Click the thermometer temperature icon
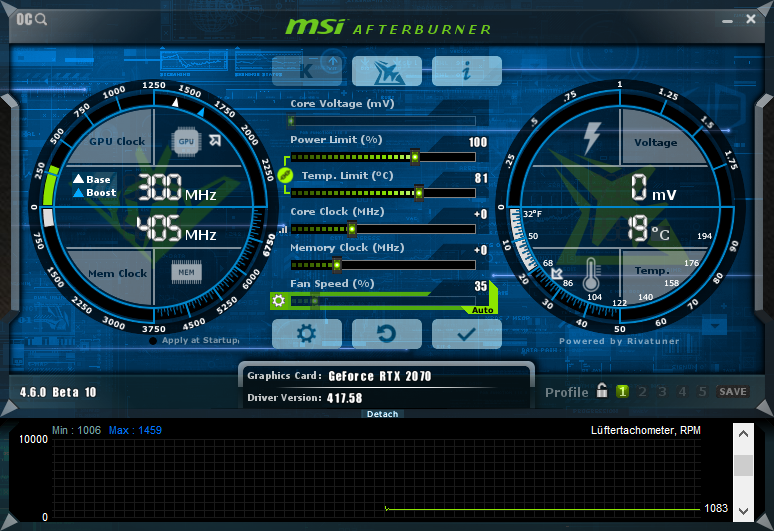Image resolution: width=774 pixels, height=531 pixels. [591, 275]
